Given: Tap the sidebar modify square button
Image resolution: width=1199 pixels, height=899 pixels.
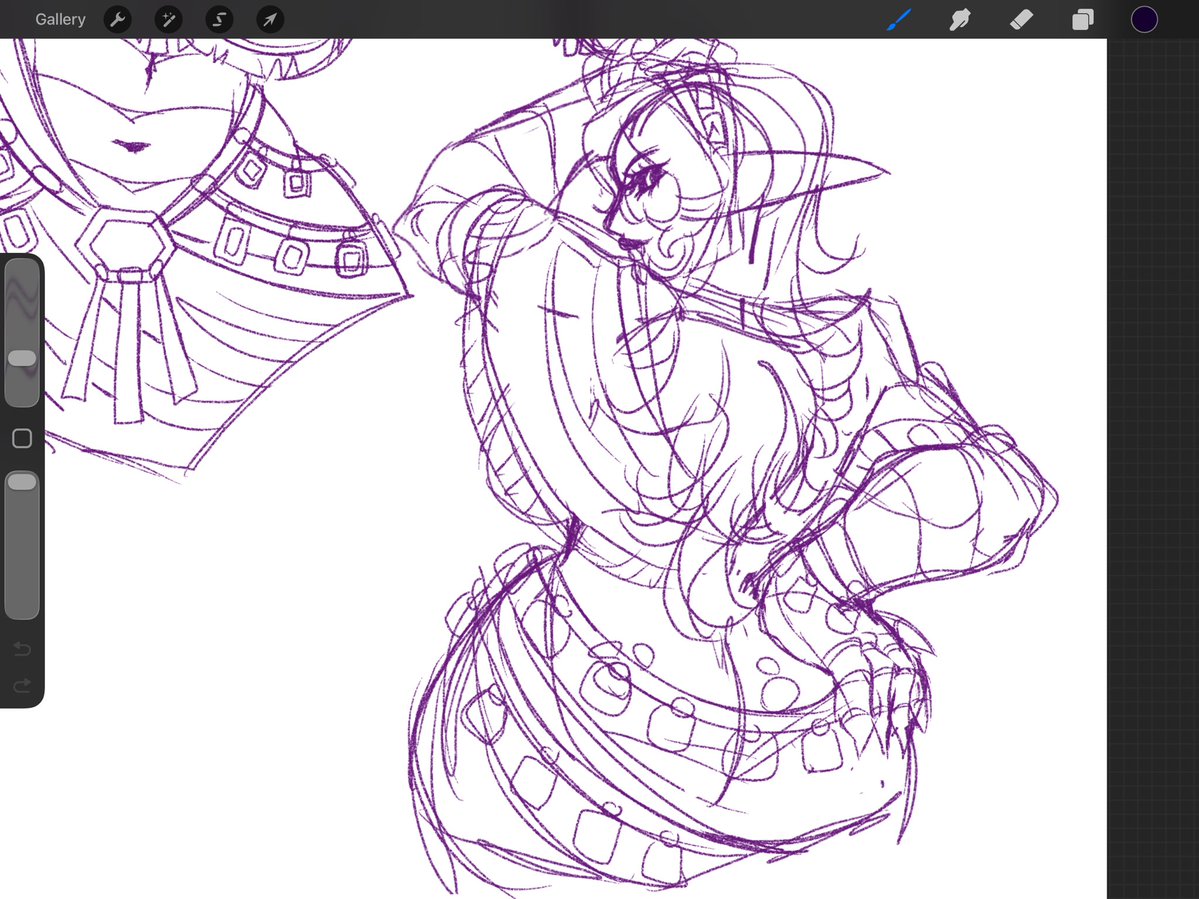Looking at the screenshot, I should click(22, 438).
